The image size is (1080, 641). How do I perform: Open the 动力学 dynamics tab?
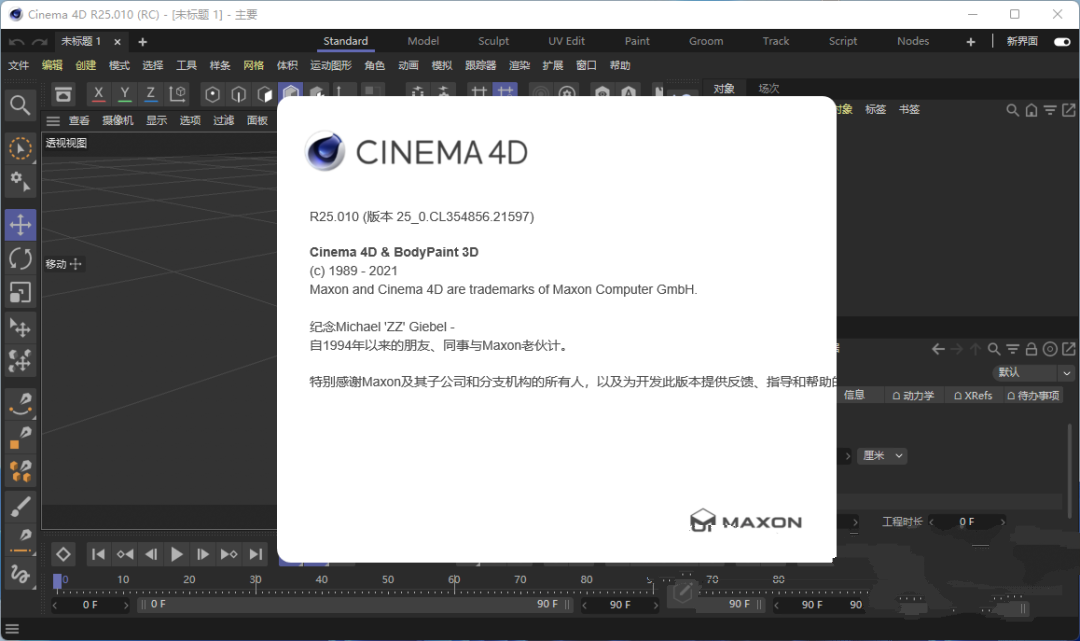coord(913,395)
